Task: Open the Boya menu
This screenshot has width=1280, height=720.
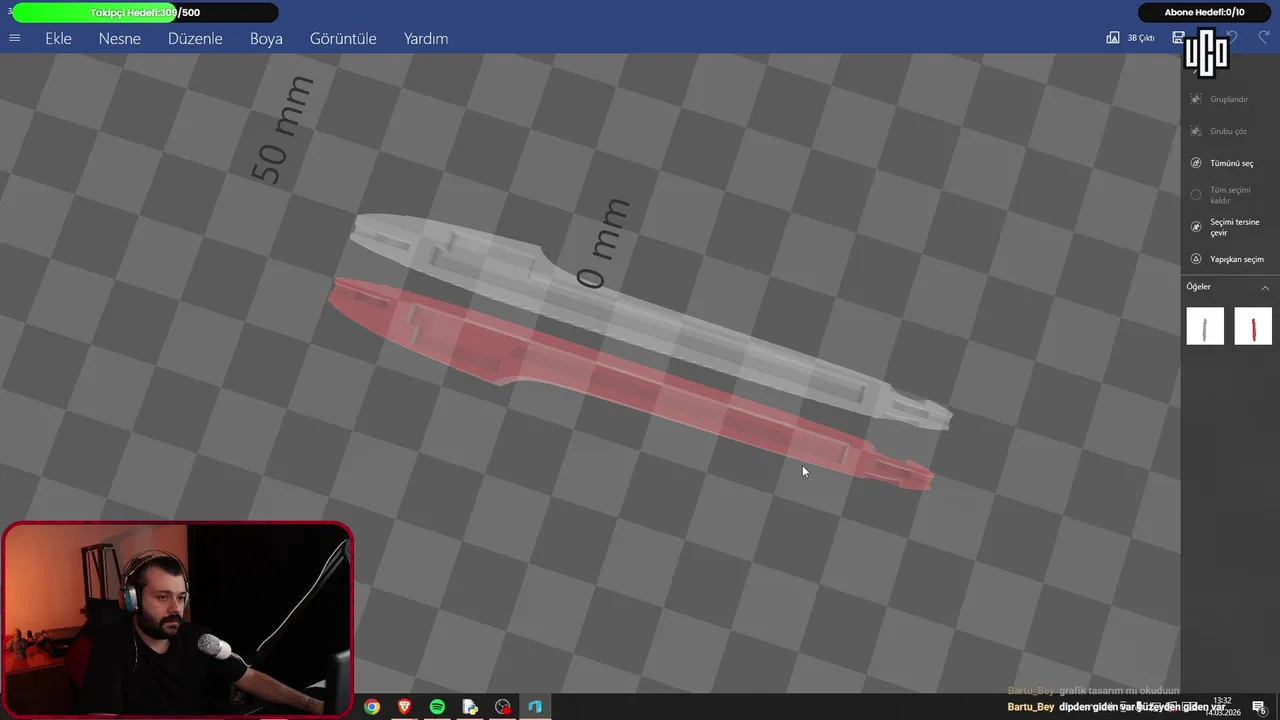Action: tap(266, 39)
